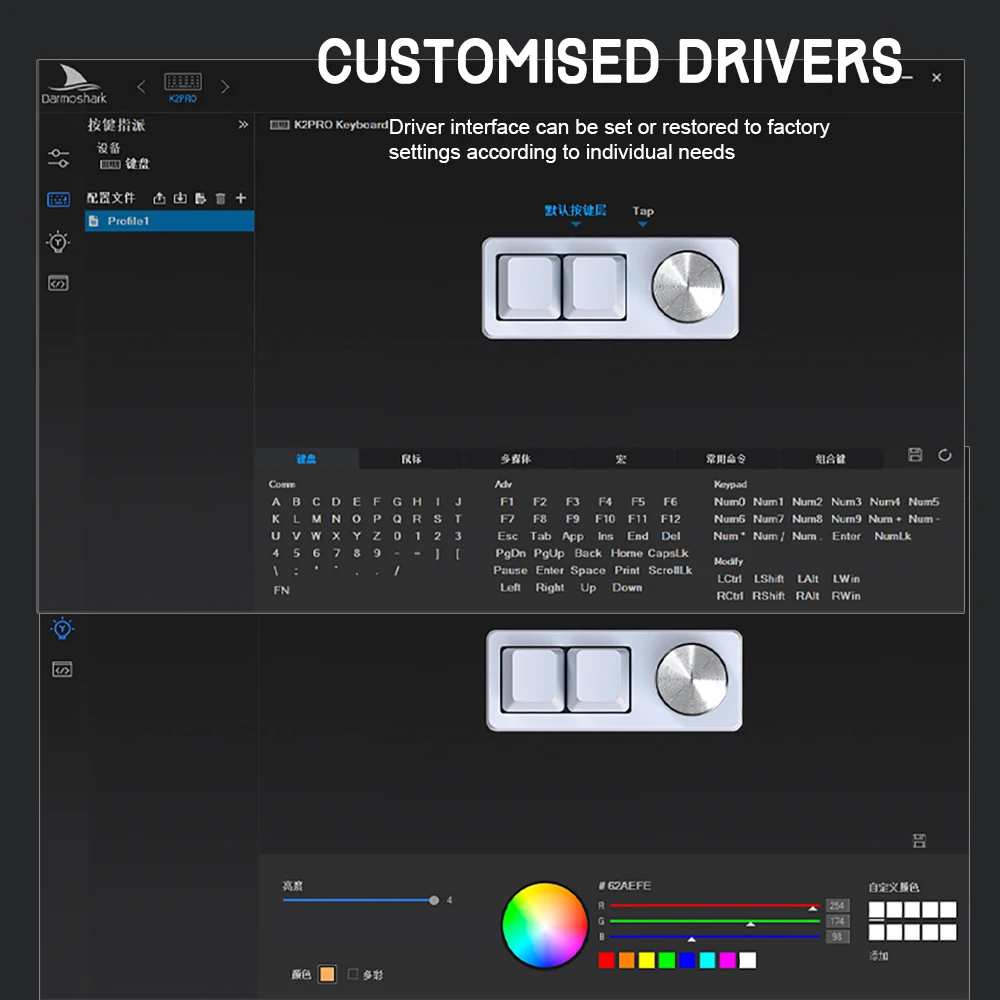Image resolution: width=1000 pixels, height=1000 pixels.
Task: Select the lighting bulb icon in upper sidebar
Action: [58, 242]
